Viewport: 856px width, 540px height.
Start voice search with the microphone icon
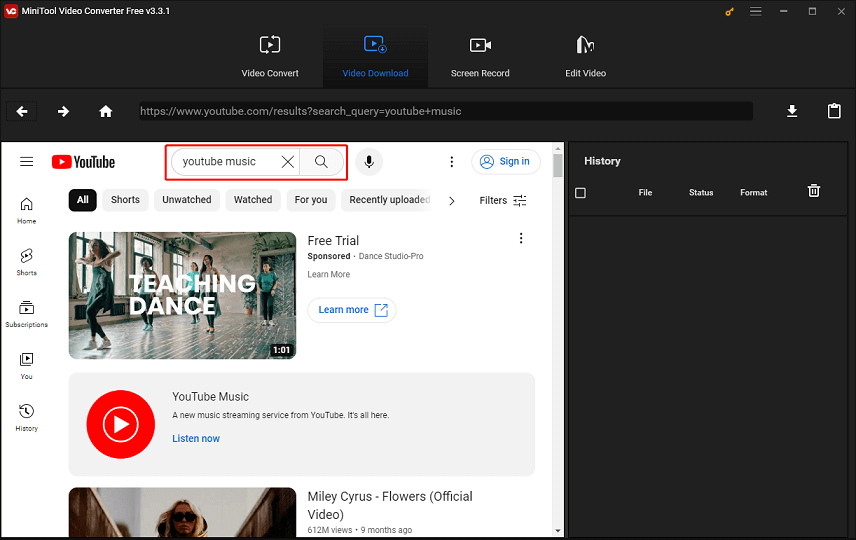(369, 162)
